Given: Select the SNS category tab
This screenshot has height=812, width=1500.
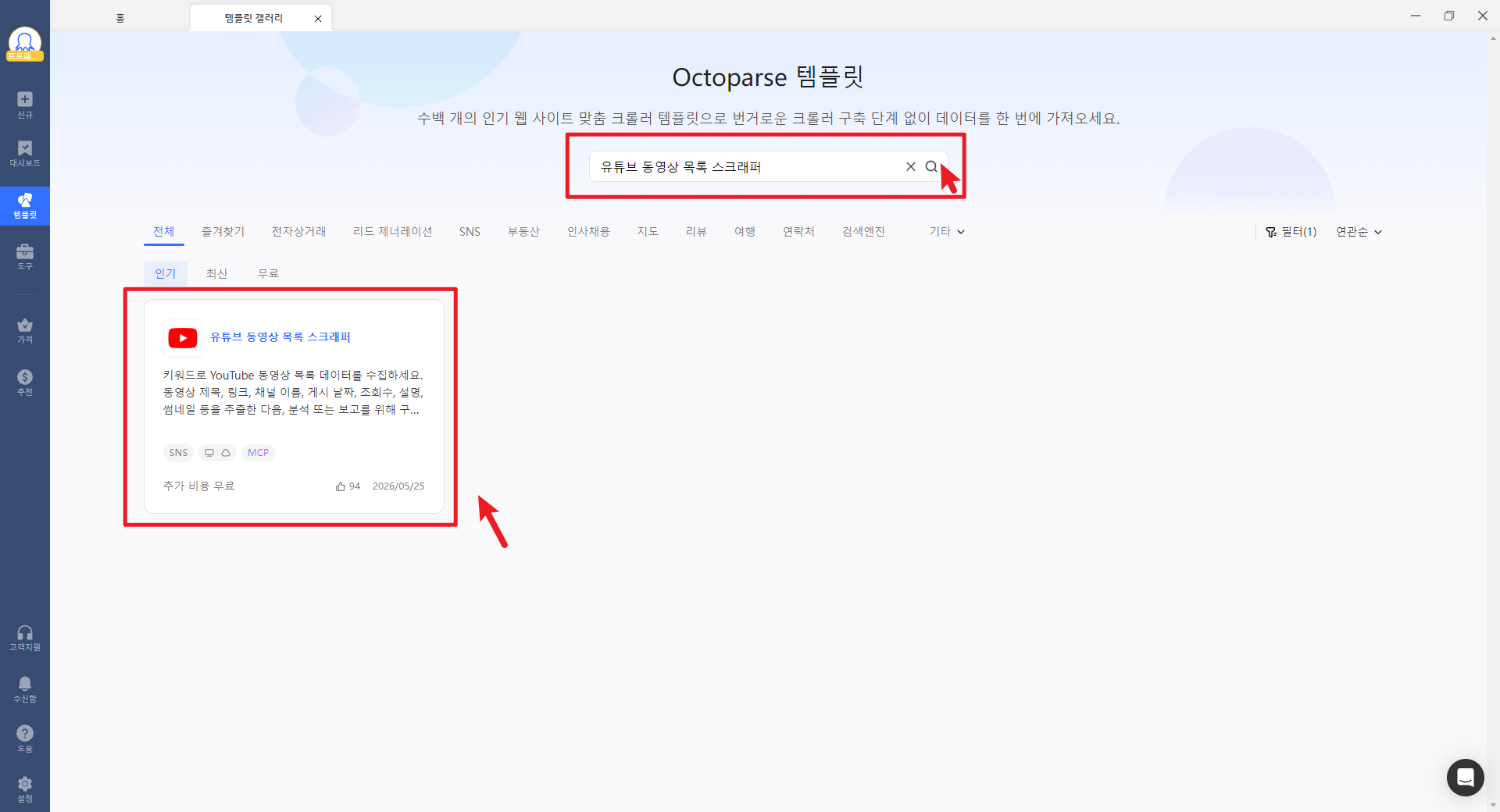Looking at the screenshot, I should coord(470,232).
